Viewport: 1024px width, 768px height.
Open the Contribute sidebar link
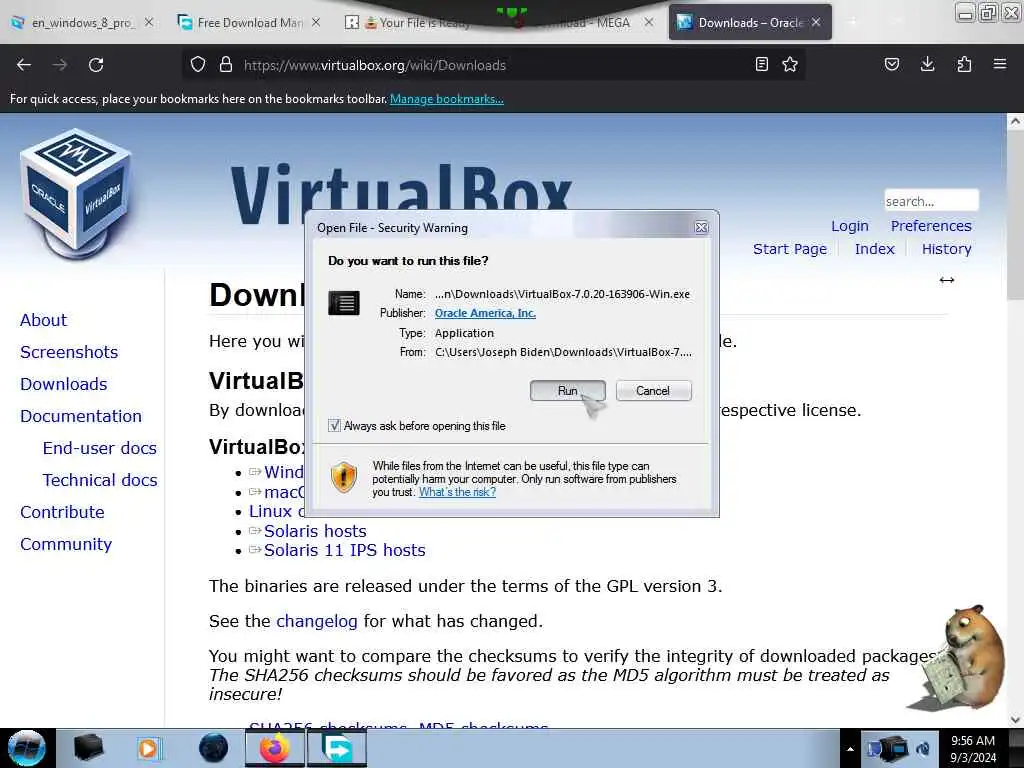[x=62, y=512]
